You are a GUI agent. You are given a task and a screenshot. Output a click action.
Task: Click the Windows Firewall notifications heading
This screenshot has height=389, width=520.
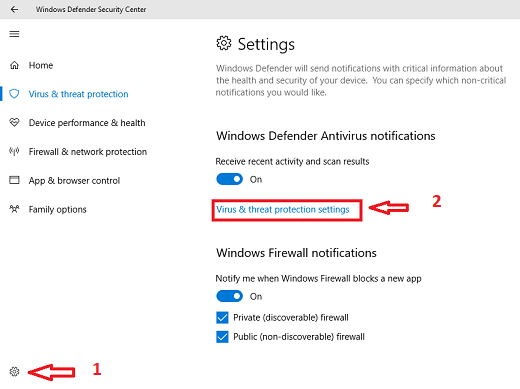point(296,253)
